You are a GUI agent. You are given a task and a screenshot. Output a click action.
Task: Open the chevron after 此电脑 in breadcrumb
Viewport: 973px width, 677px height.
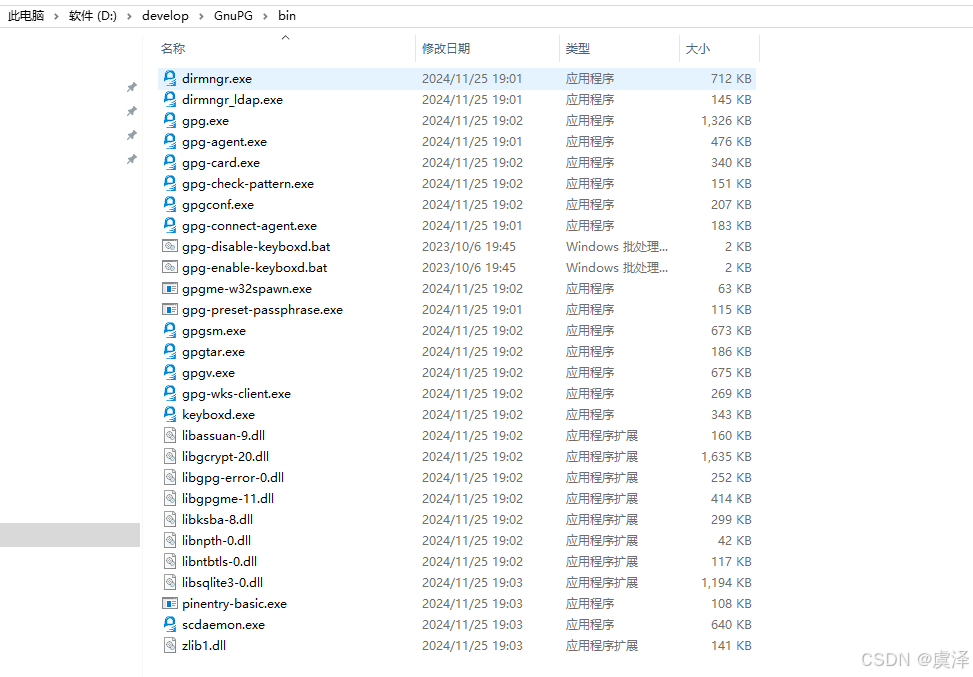click(x=56, y=16)
